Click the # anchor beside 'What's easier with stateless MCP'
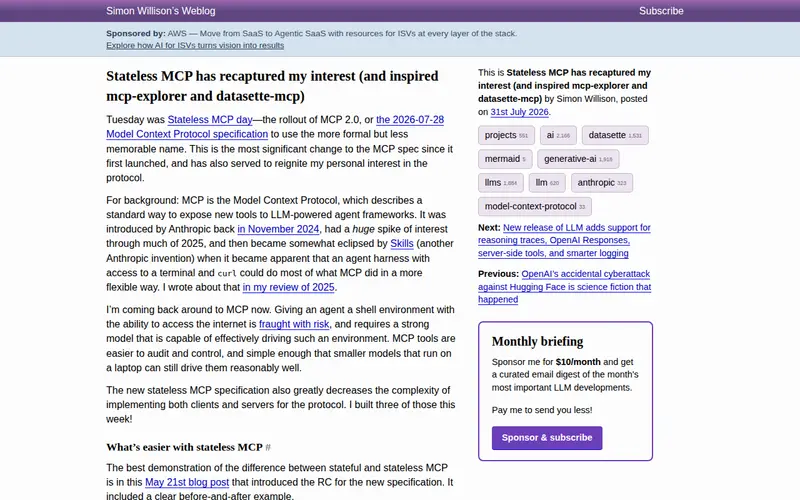800x500 pixels. (x=268, y=447)
